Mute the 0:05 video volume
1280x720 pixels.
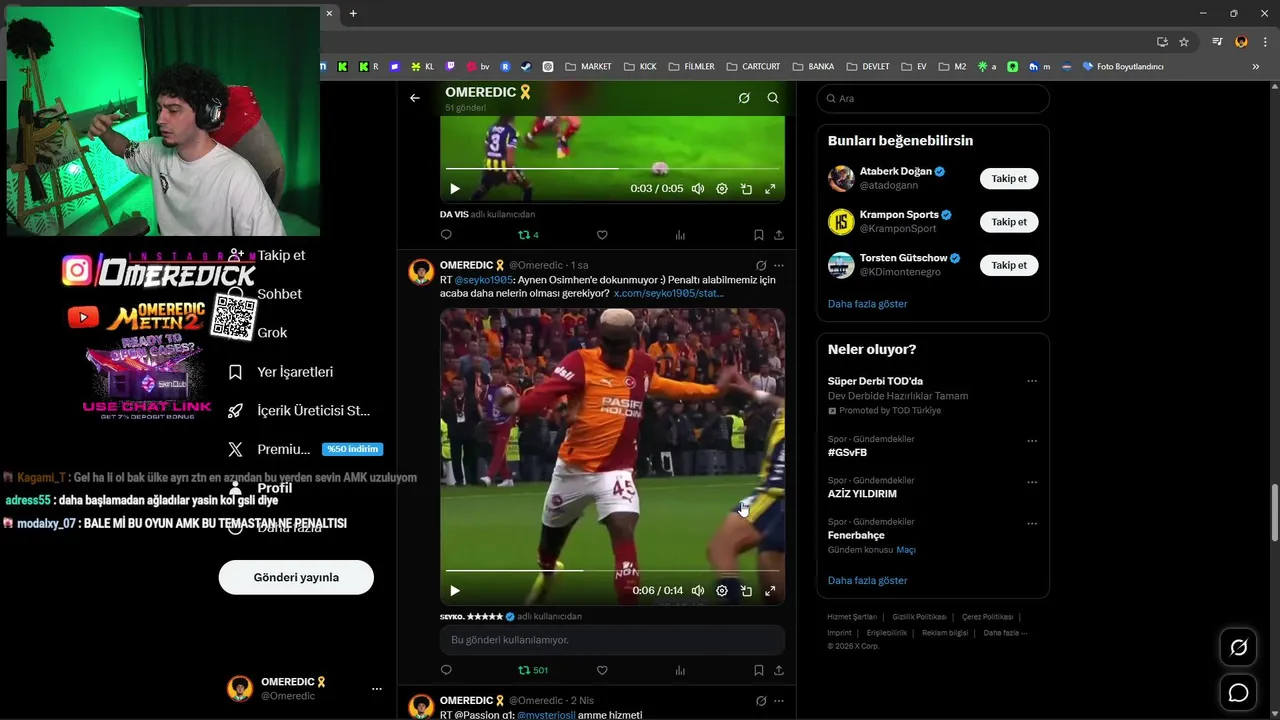(x=698, y=189)
